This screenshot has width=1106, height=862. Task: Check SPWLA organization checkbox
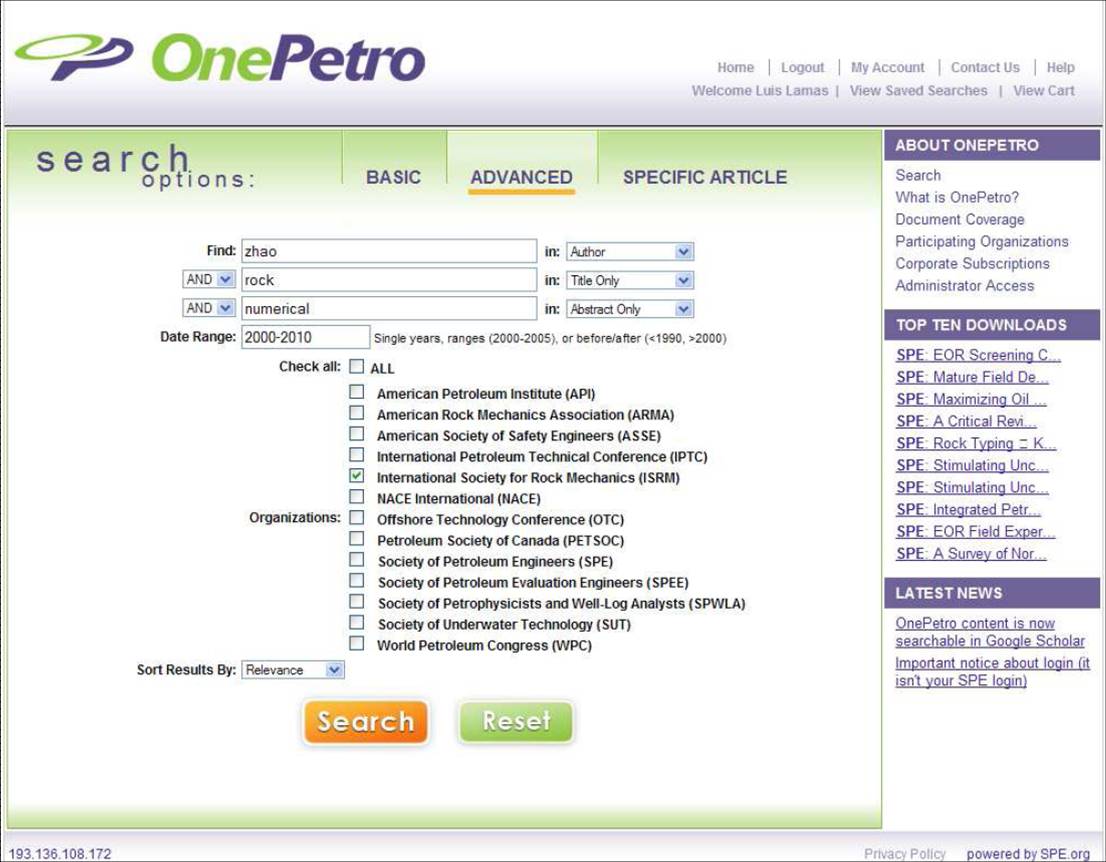357,602
